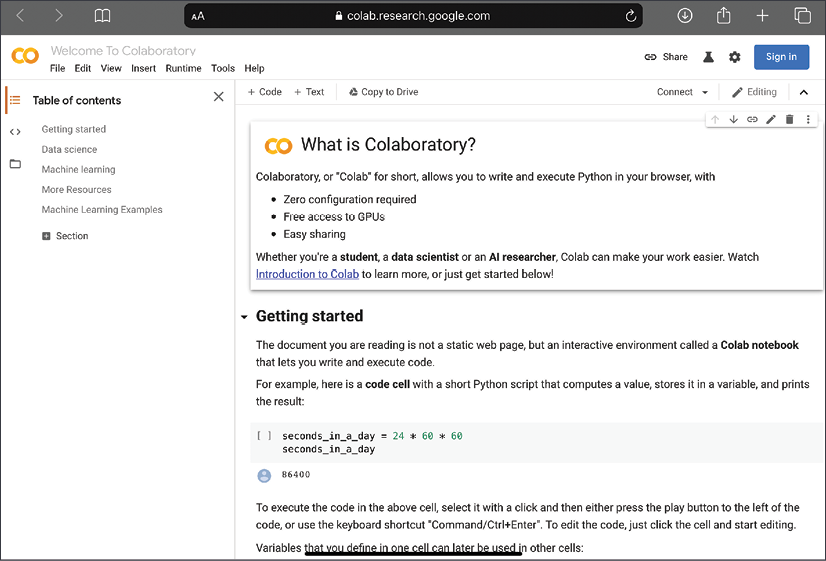
Task: Move the cell up with arrow
Action: [715, 120]
